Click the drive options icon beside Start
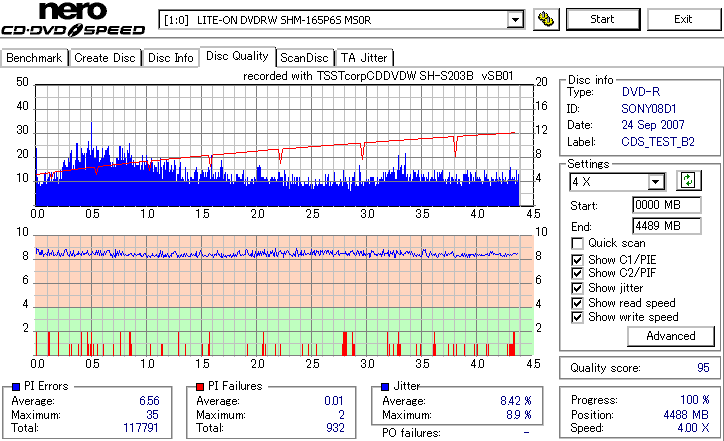Image resolution: width=724 pixels, height=441 pixels. click(546, 19)
